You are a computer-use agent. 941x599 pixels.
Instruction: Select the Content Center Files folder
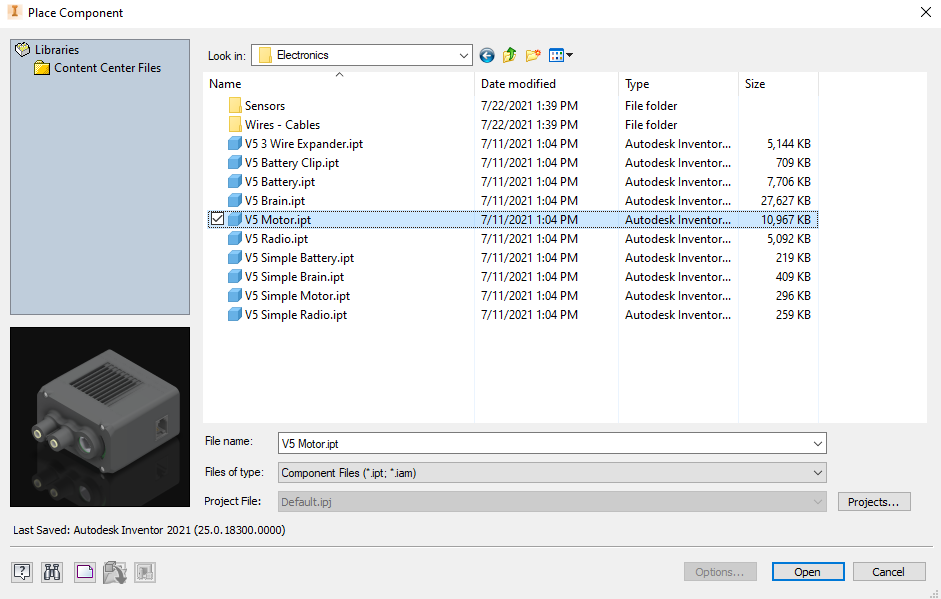point(107,68)
